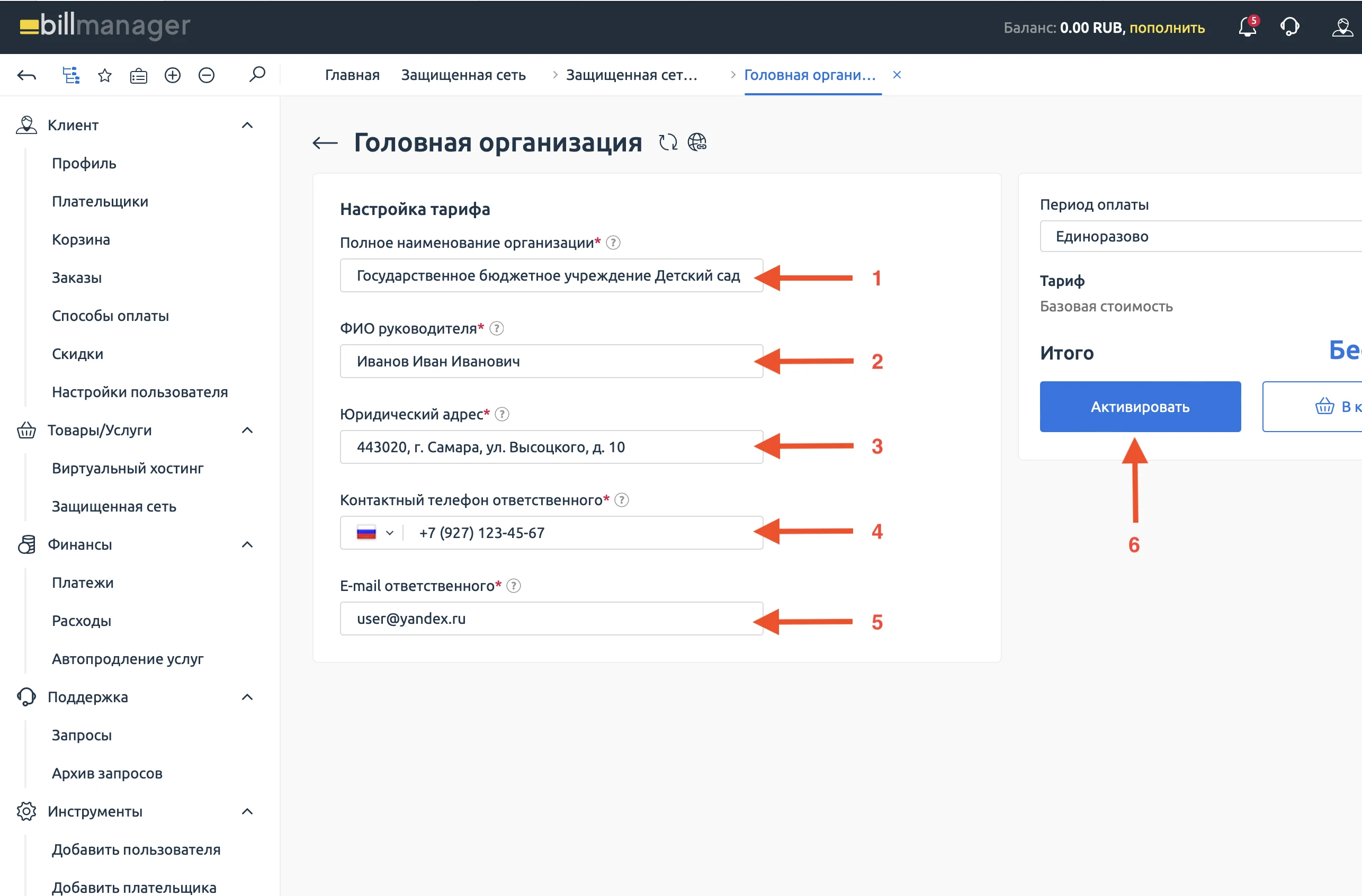The image size is (1362, 896).
Task: Refresh the form with circular arrows icon
Action: point(668,142)
